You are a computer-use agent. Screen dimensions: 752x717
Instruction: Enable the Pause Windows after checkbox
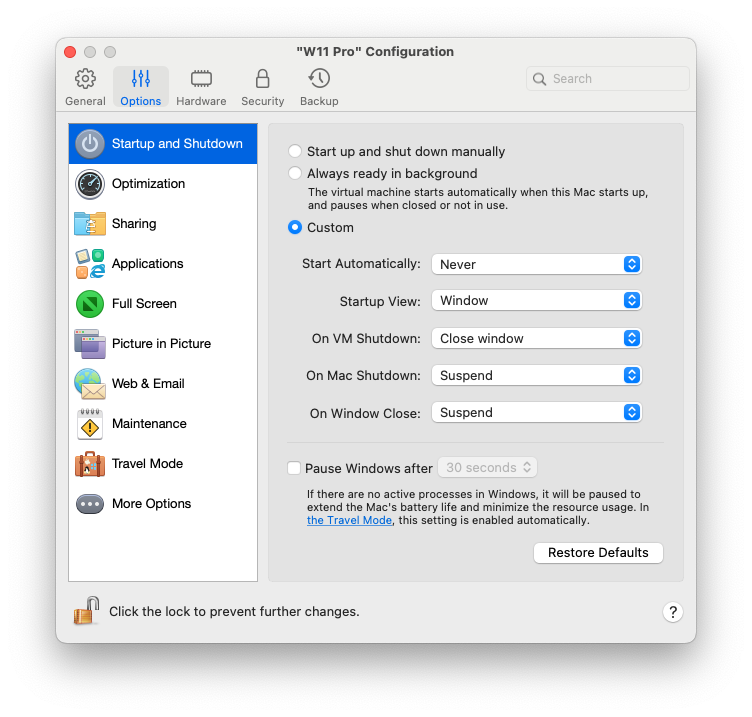pos(294,468)
